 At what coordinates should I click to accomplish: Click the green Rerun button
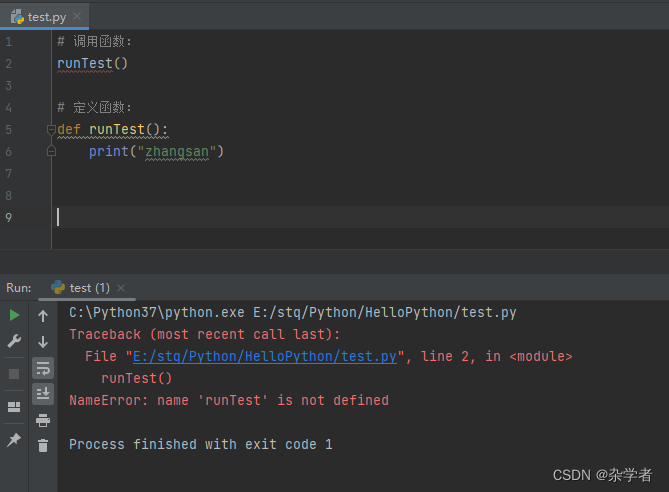point(14,315)
